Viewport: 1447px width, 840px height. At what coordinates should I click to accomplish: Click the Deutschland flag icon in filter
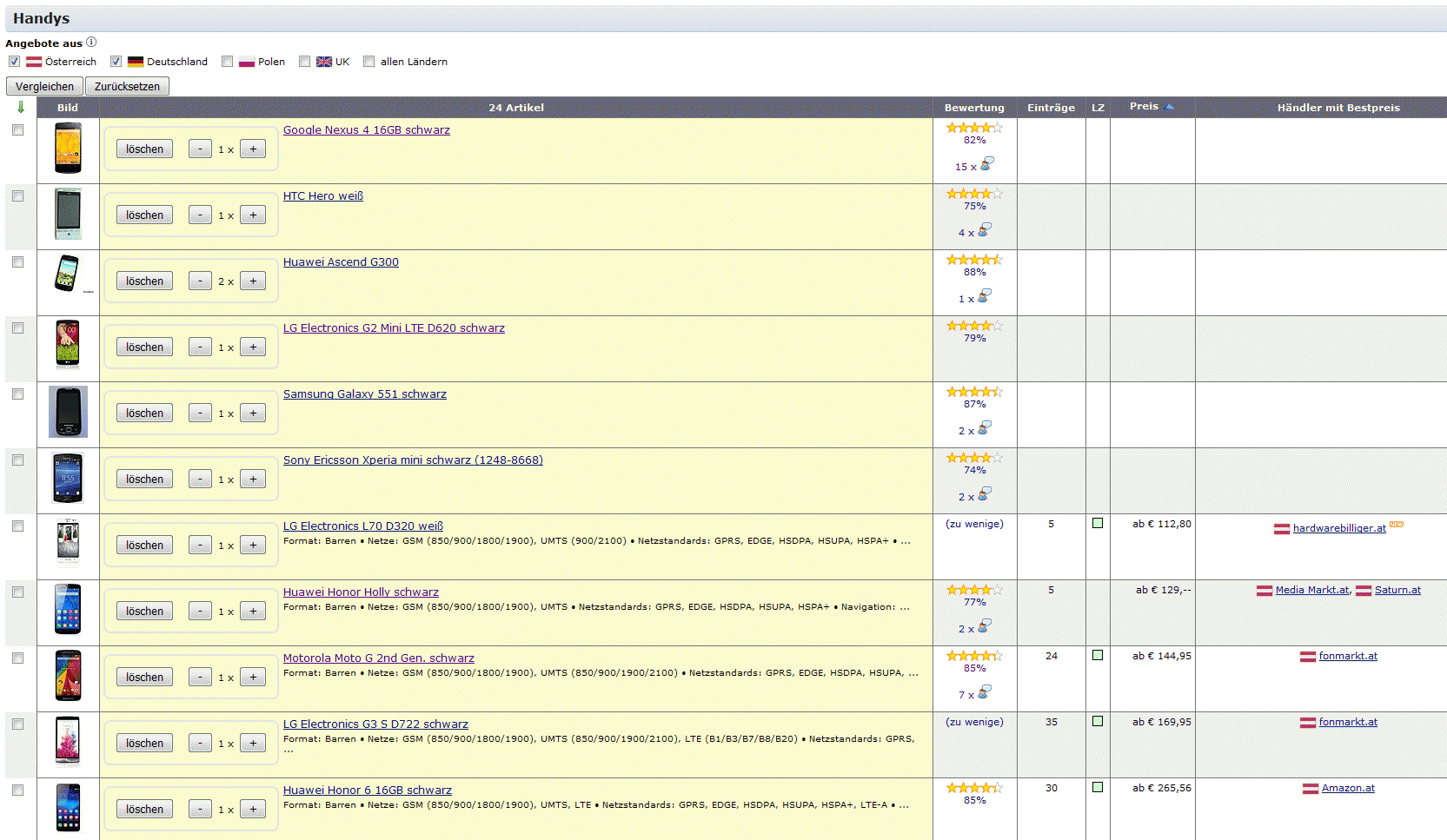click(x=136, y=62)
